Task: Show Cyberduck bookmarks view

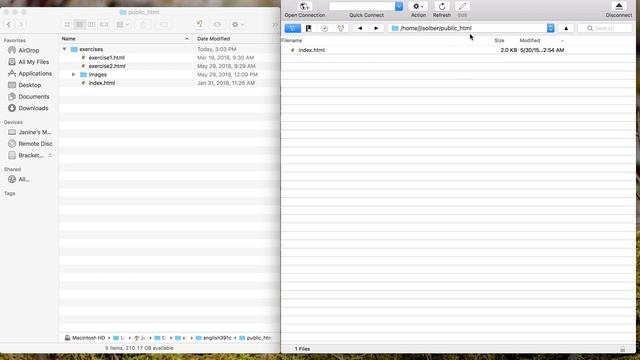Action: tap(309, 28)
